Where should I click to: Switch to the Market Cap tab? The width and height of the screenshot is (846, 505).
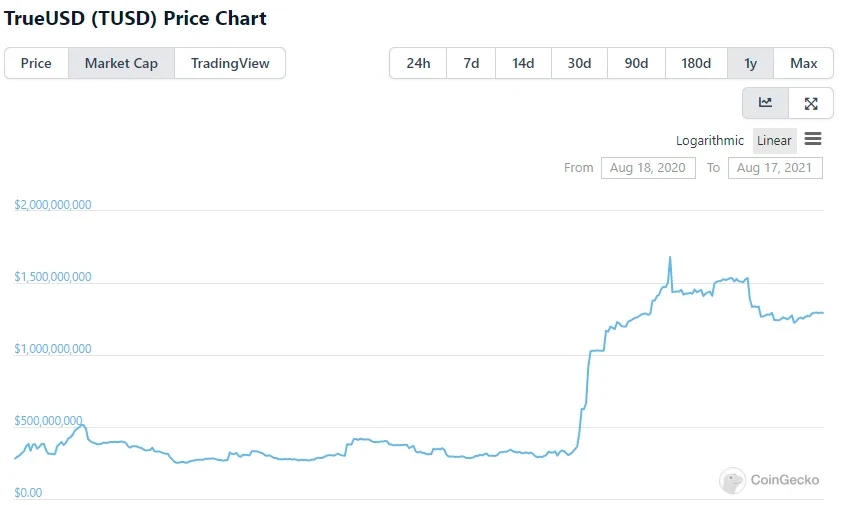point(121,63)
